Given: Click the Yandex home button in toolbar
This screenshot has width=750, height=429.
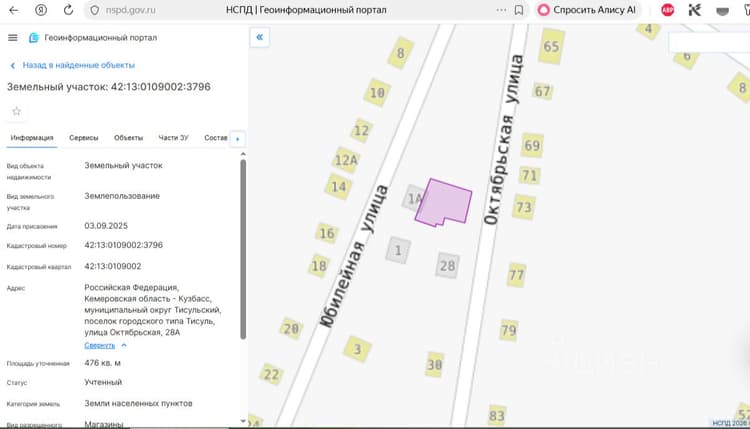Looking at the screenshot, I should point(41,10).
